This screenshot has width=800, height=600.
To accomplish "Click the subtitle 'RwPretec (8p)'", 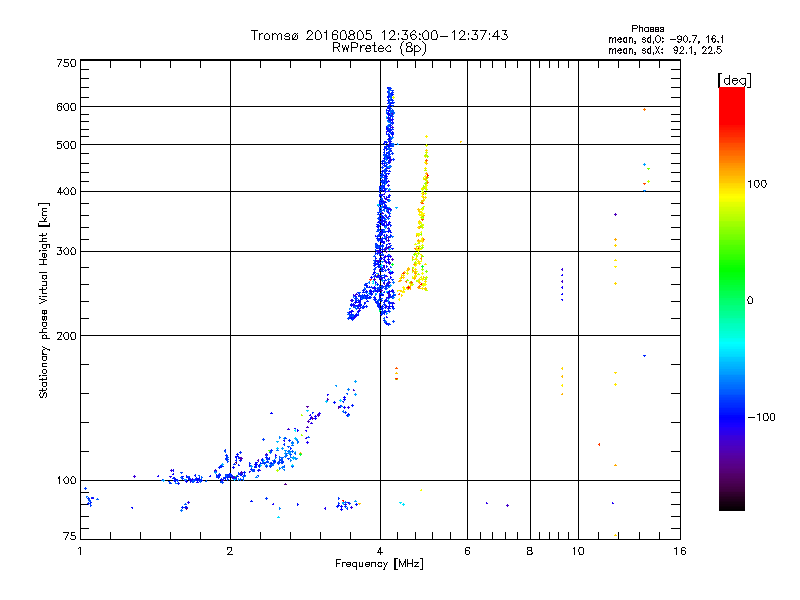I will pos(379,48).
